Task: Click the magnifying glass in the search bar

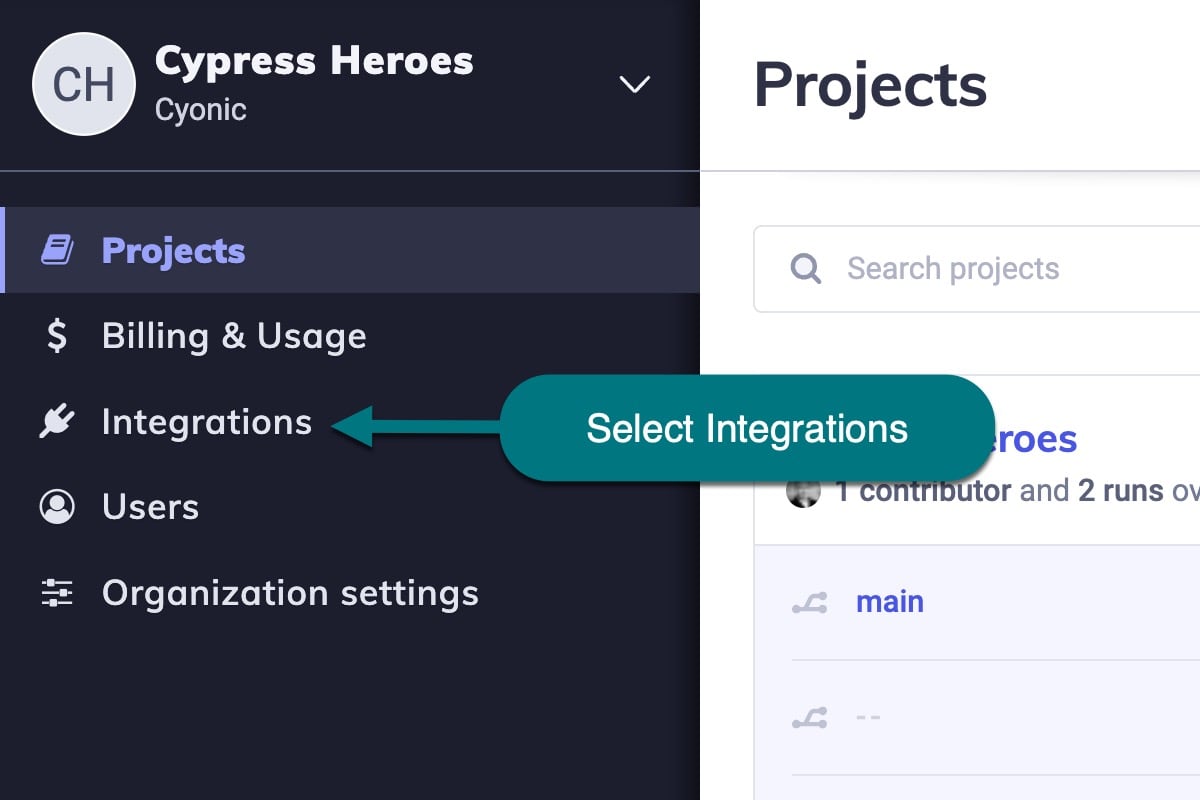Action: click(805, 268)
